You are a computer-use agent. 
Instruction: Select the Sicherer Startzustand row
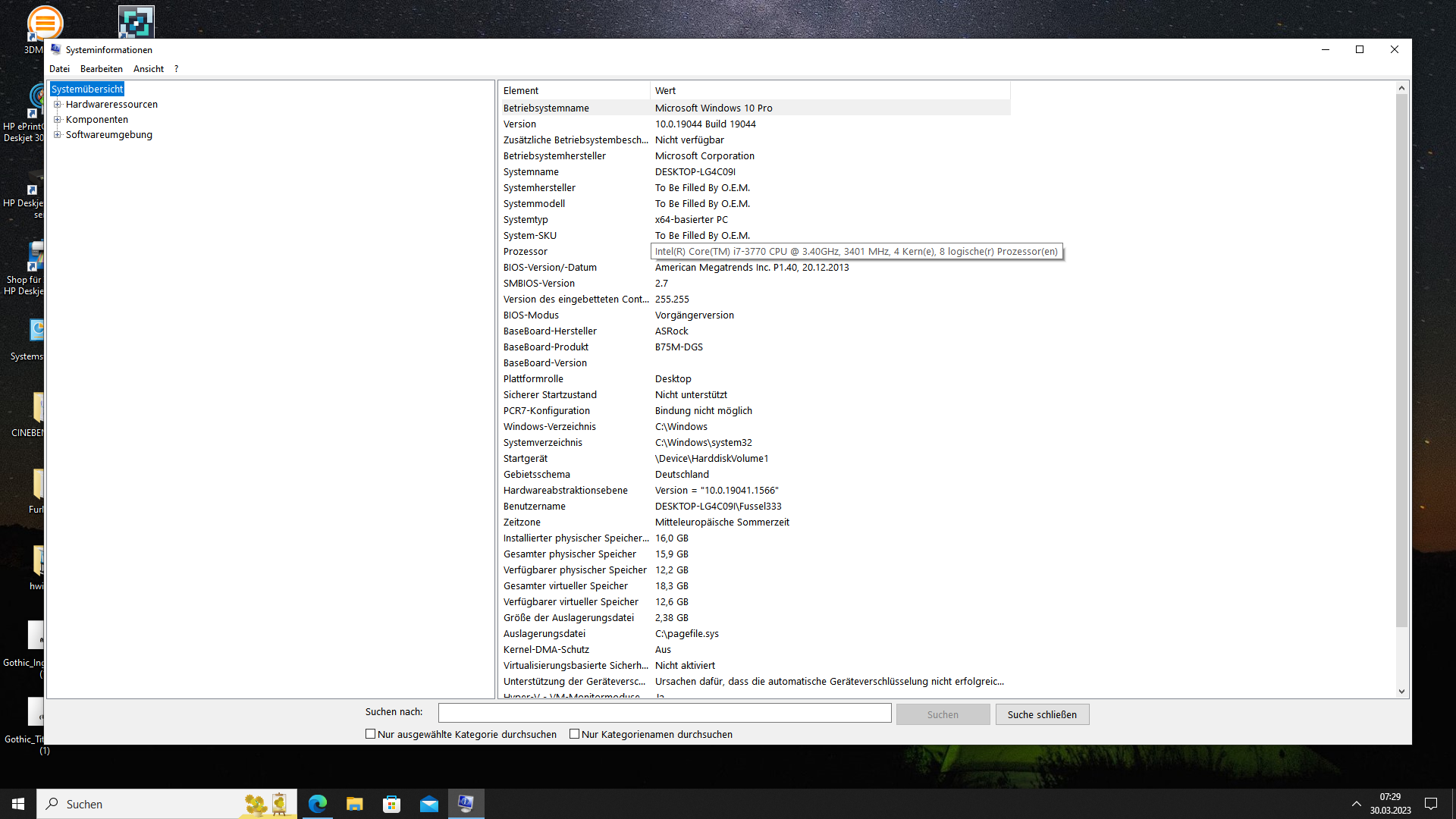pyautogui.click(x=755, y=395)
